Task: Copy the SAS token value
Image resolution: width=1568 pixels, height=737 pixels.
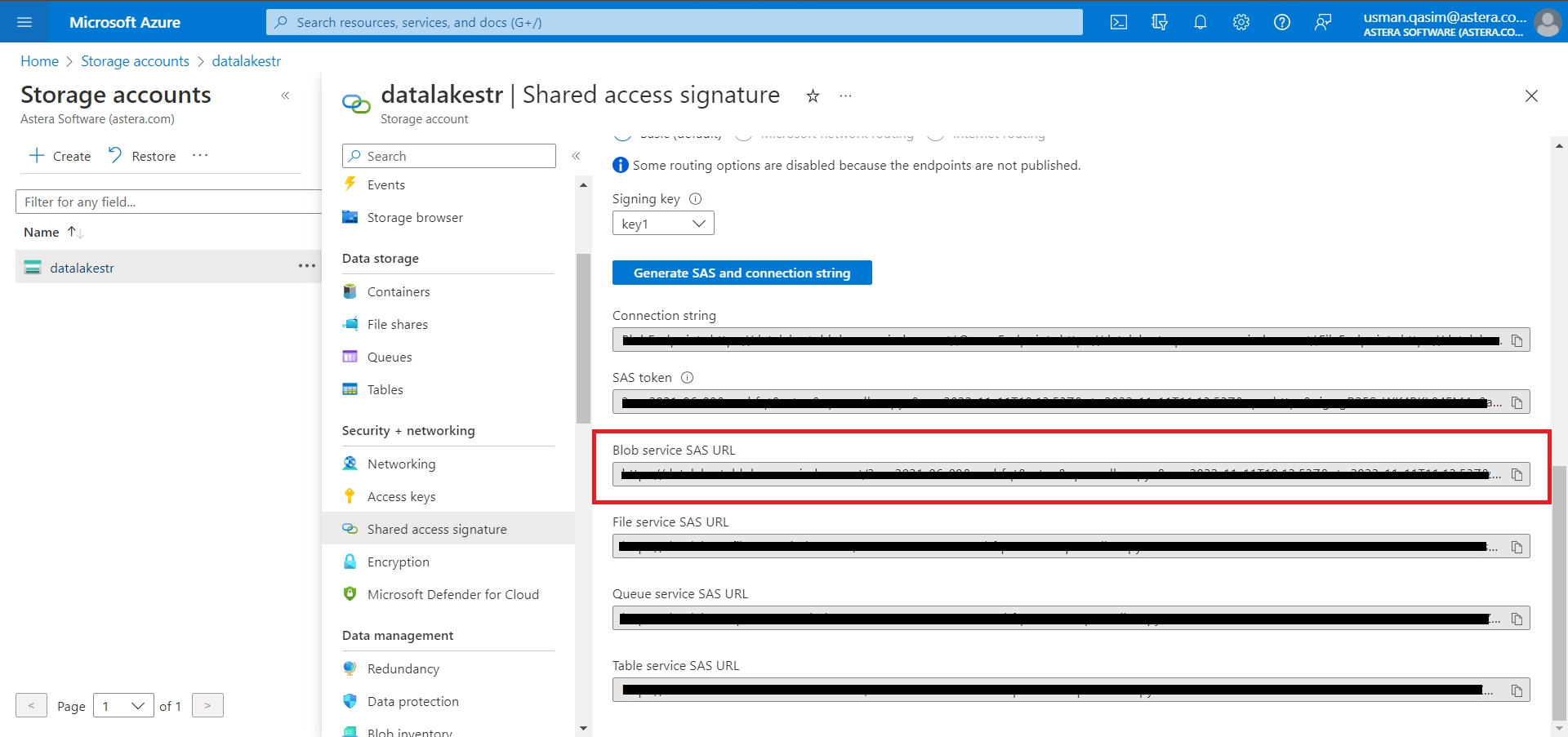Action: (1517, 402)
